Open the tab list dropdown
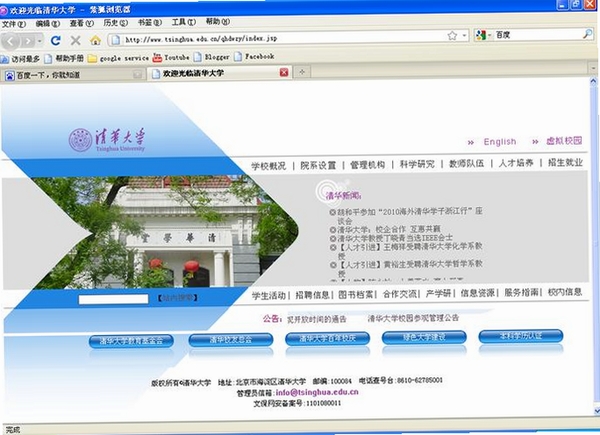Viewport: 600px width, 435px height. click(593, 68)
